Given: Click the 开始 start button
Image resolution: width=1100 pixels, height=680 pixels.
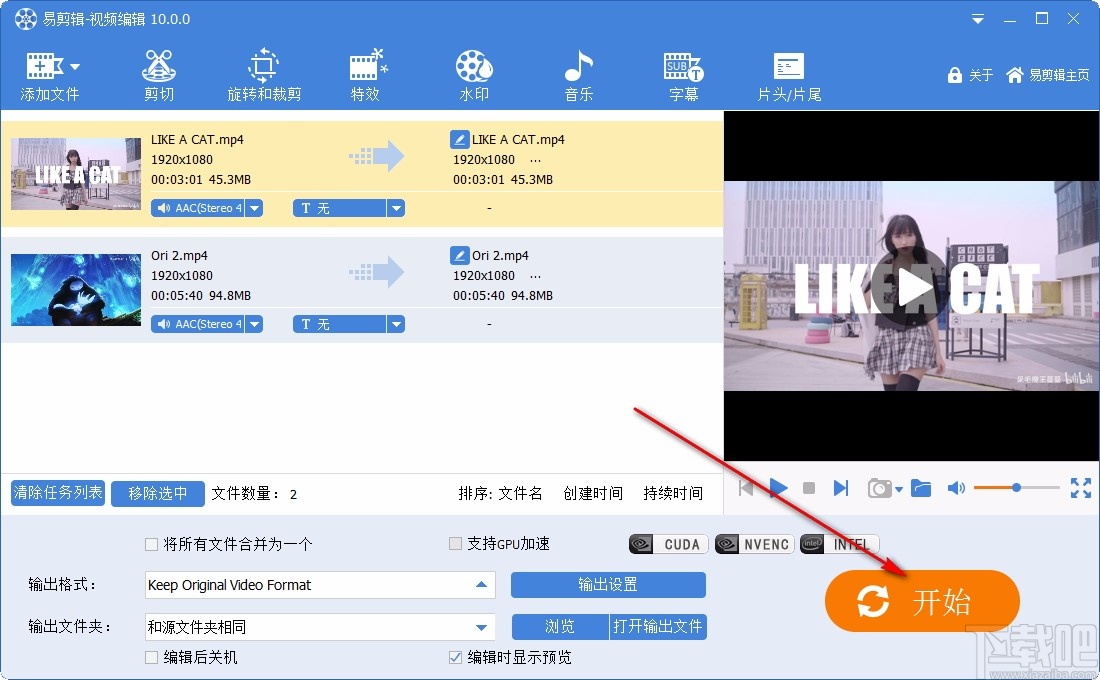Looking at the screenshot, I should tap(921, 601).
